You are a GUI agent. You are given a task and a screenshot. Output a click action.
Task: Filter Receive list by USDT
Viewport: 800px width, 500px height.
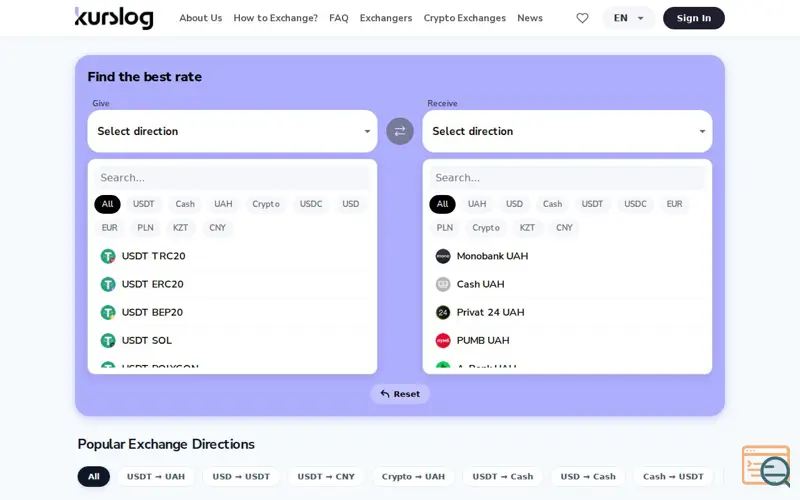[592, 204]
